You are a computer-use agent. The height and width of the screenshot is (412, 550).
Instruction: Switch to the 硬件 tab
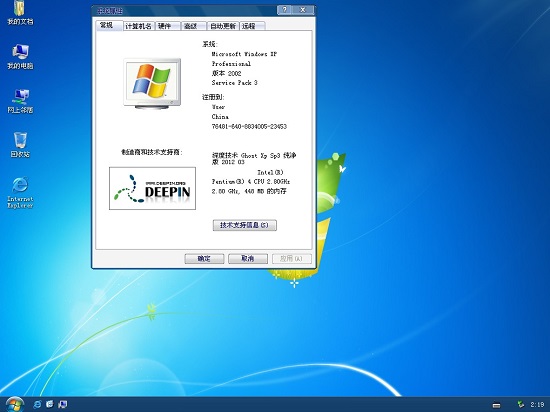[x=167, y=26]
